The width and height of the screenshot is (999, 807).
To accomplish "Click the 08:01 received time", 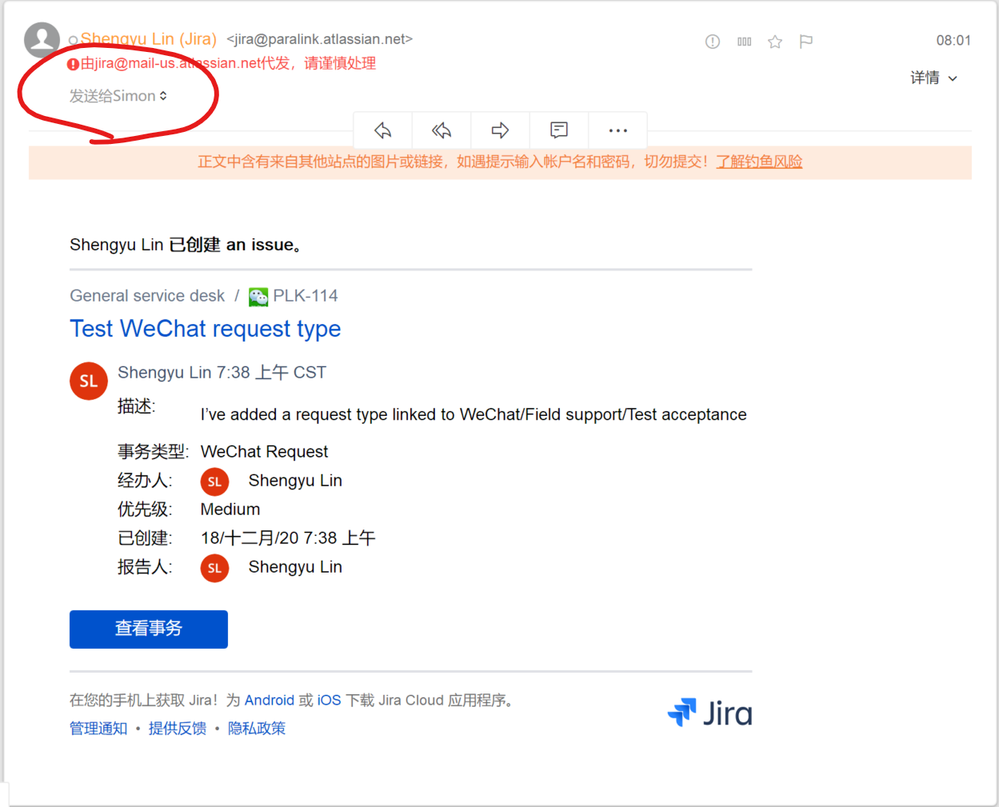I will (953, 41).
